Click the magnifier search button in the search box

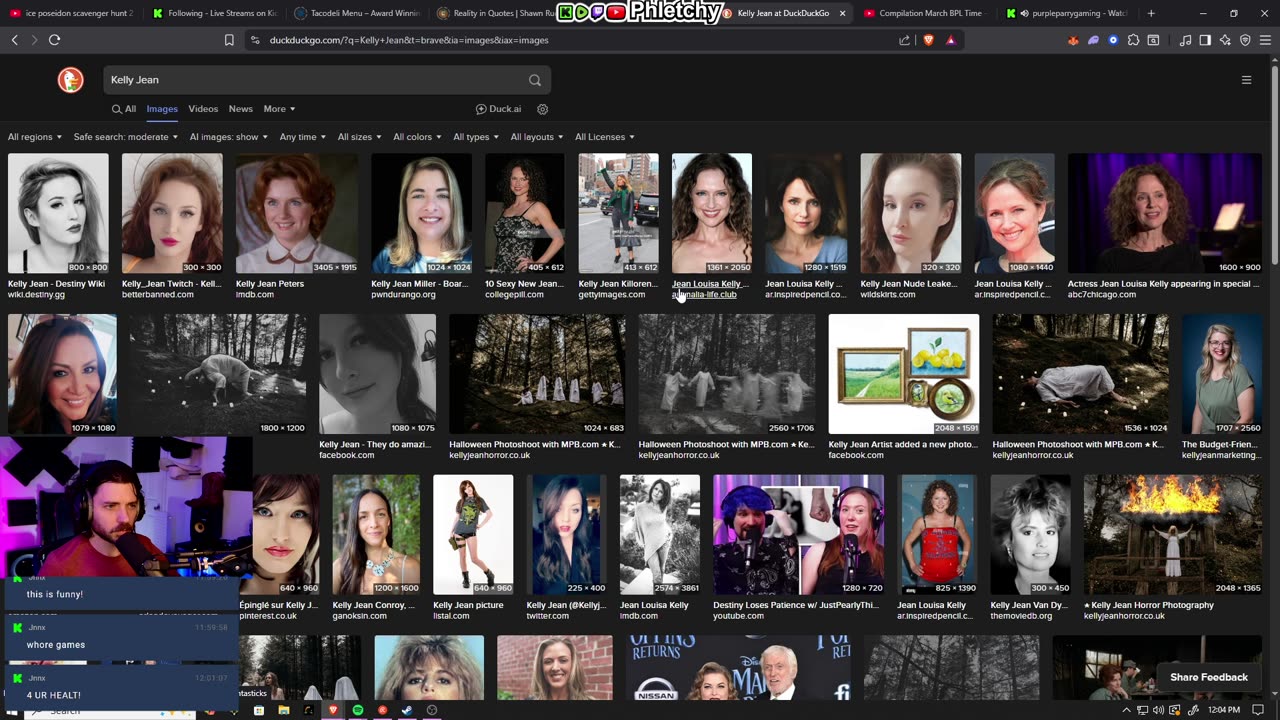[x=535, y=80]
